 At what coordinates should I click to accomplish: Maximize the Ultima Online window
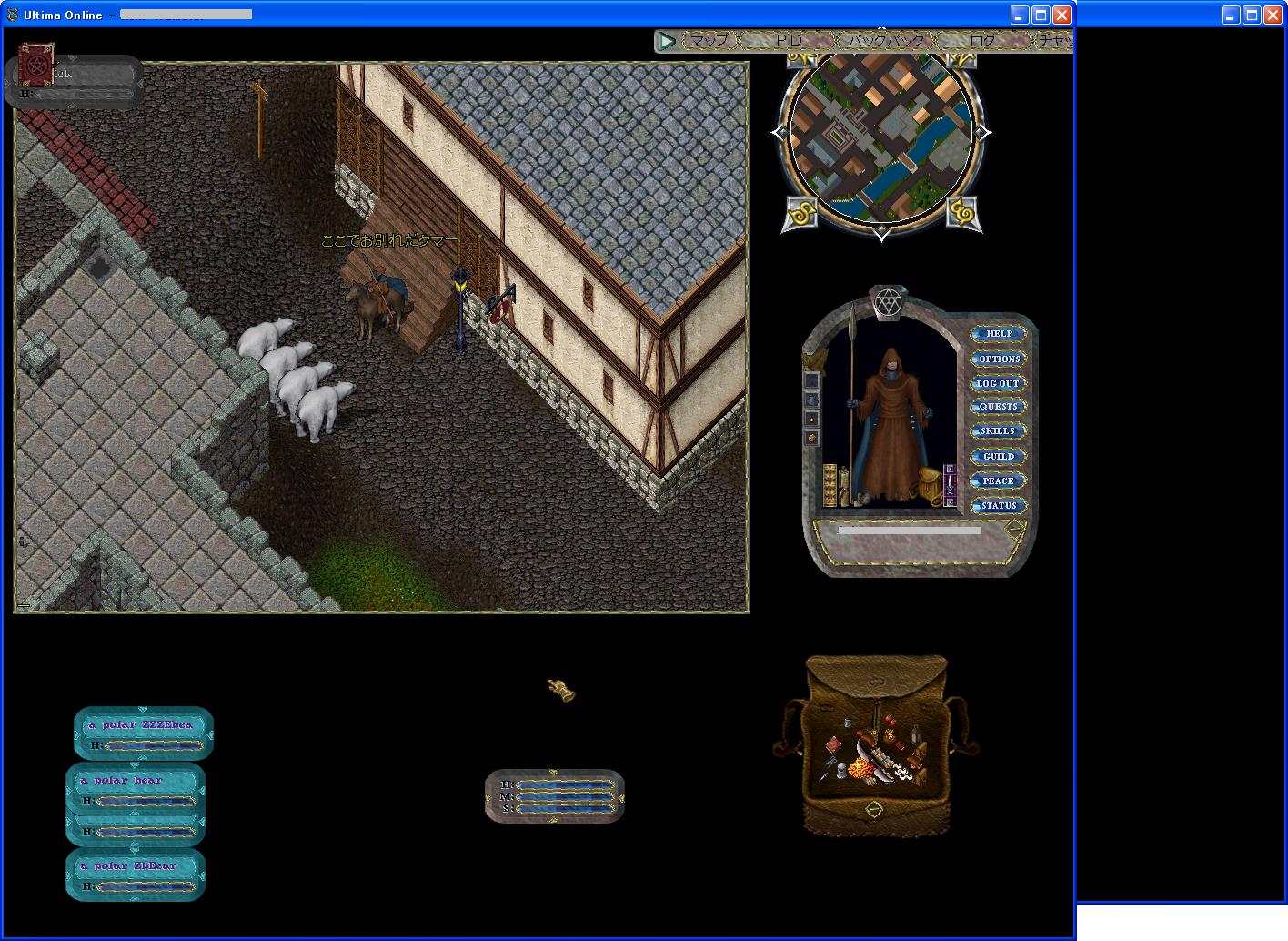pyautogui.click(x=1041, y=15)
